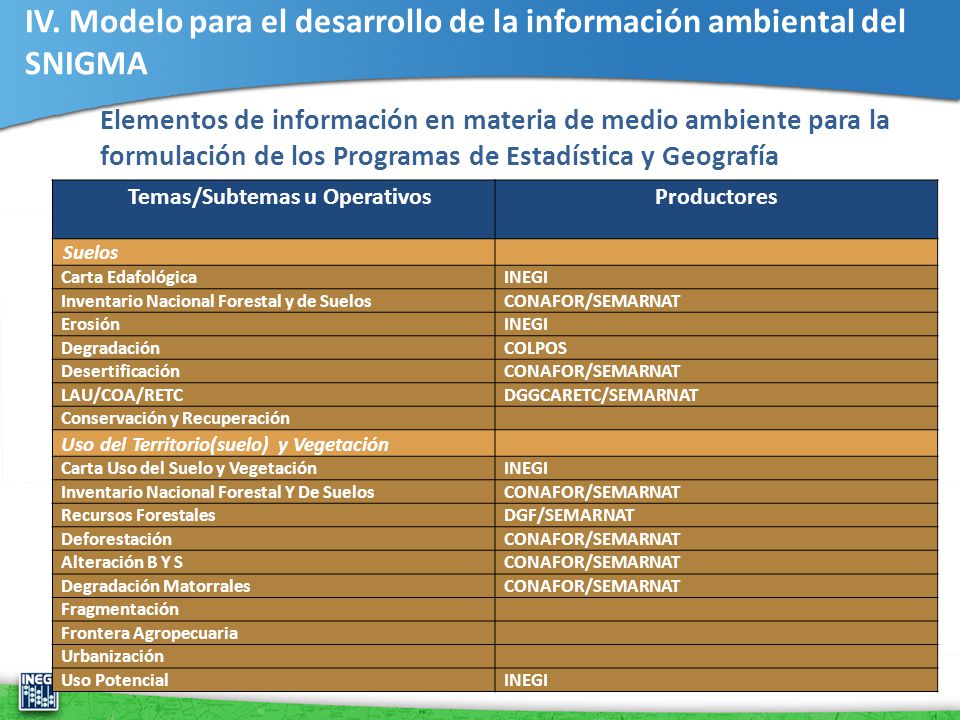The image size is (960, 720).
Task: Click the 'Productores' column header
Action: 716,209
